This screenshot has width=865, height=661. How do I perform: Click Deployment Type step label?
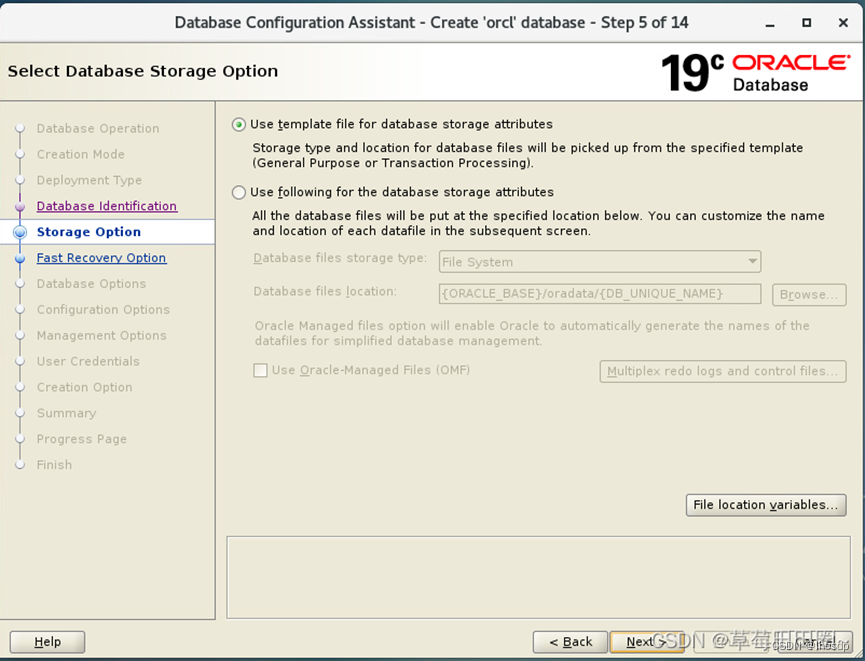point(89,180)
